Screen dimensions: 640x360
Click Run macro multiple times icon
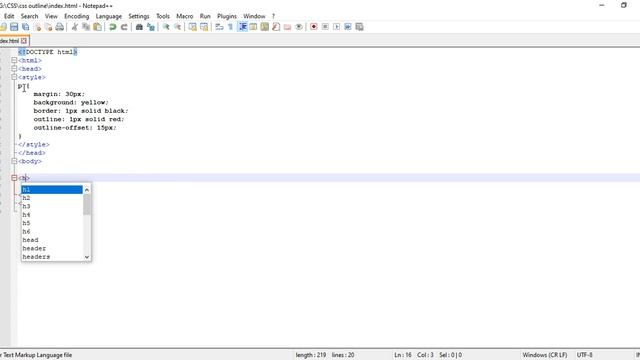348,27
